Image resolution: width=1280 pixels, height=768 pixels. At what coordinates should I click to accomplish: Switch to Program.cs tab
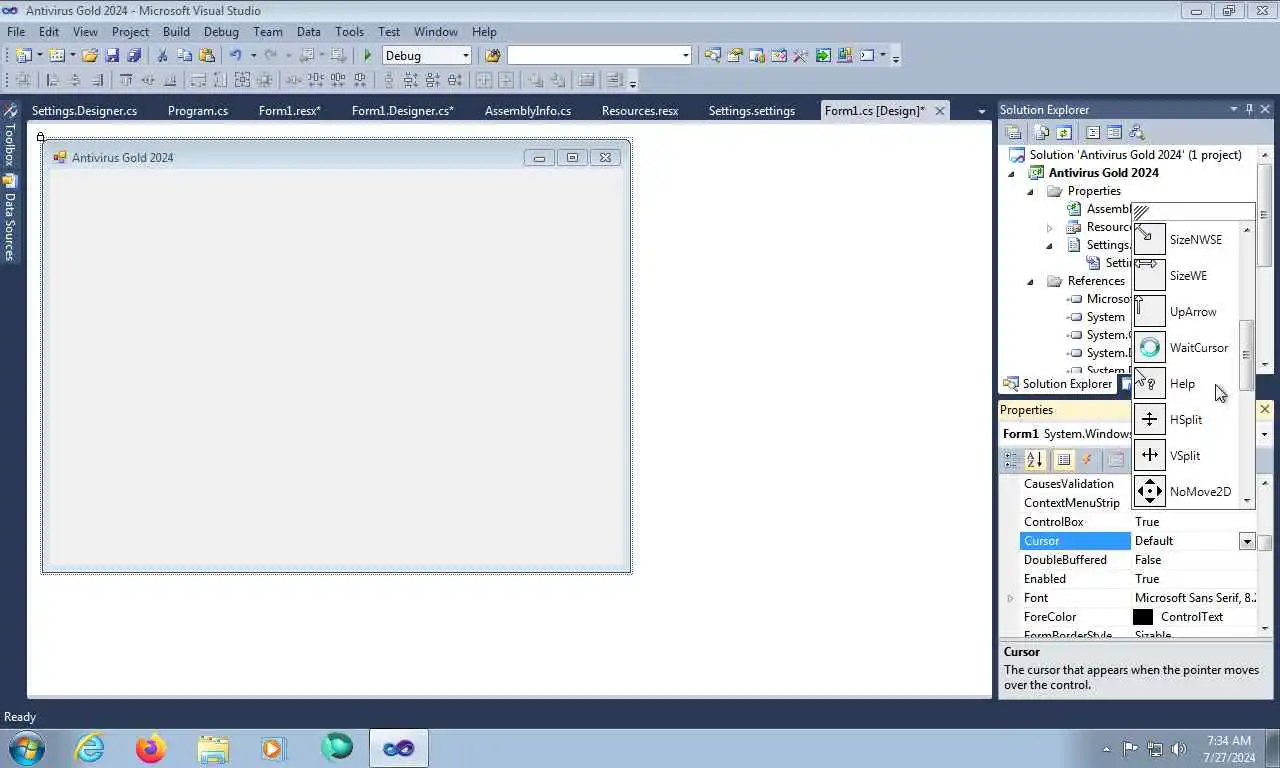[x=198, y=111]
